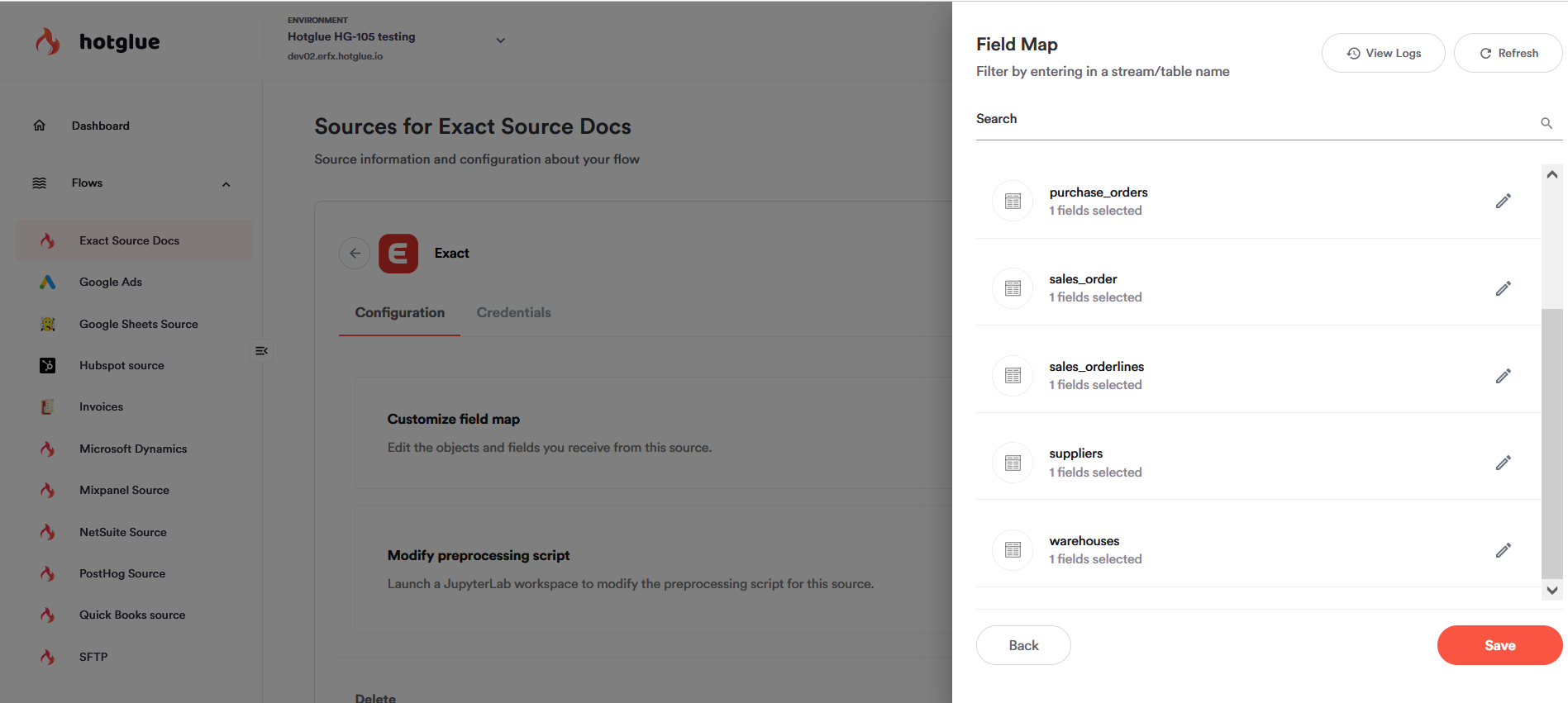Collapse the Flows section chevron
Viewport: 1568px width, 703px height.
(226, 184)
